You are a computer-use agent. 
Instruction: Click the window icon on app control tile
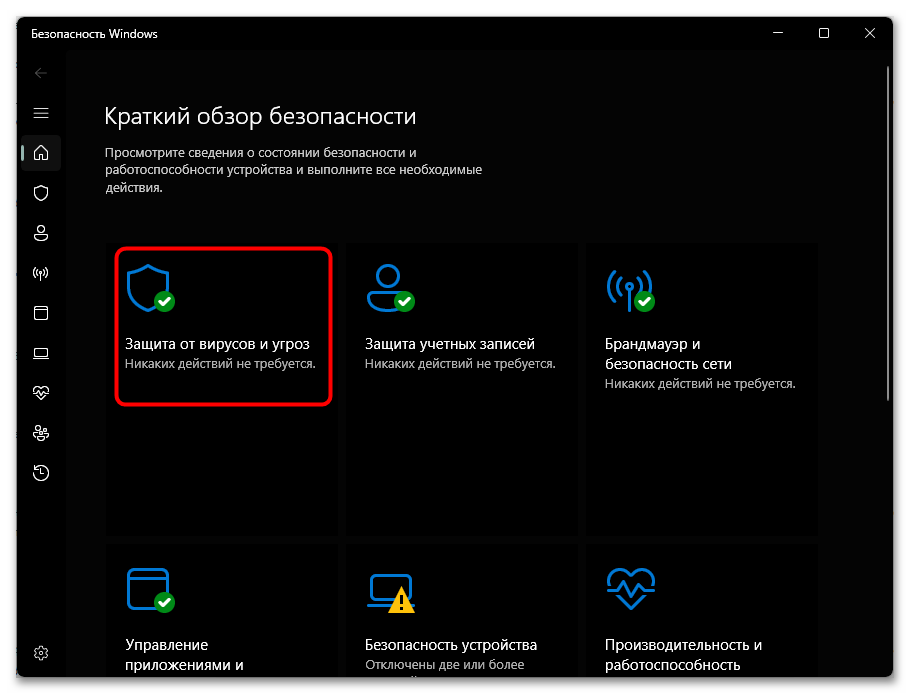tap(150, 590)
